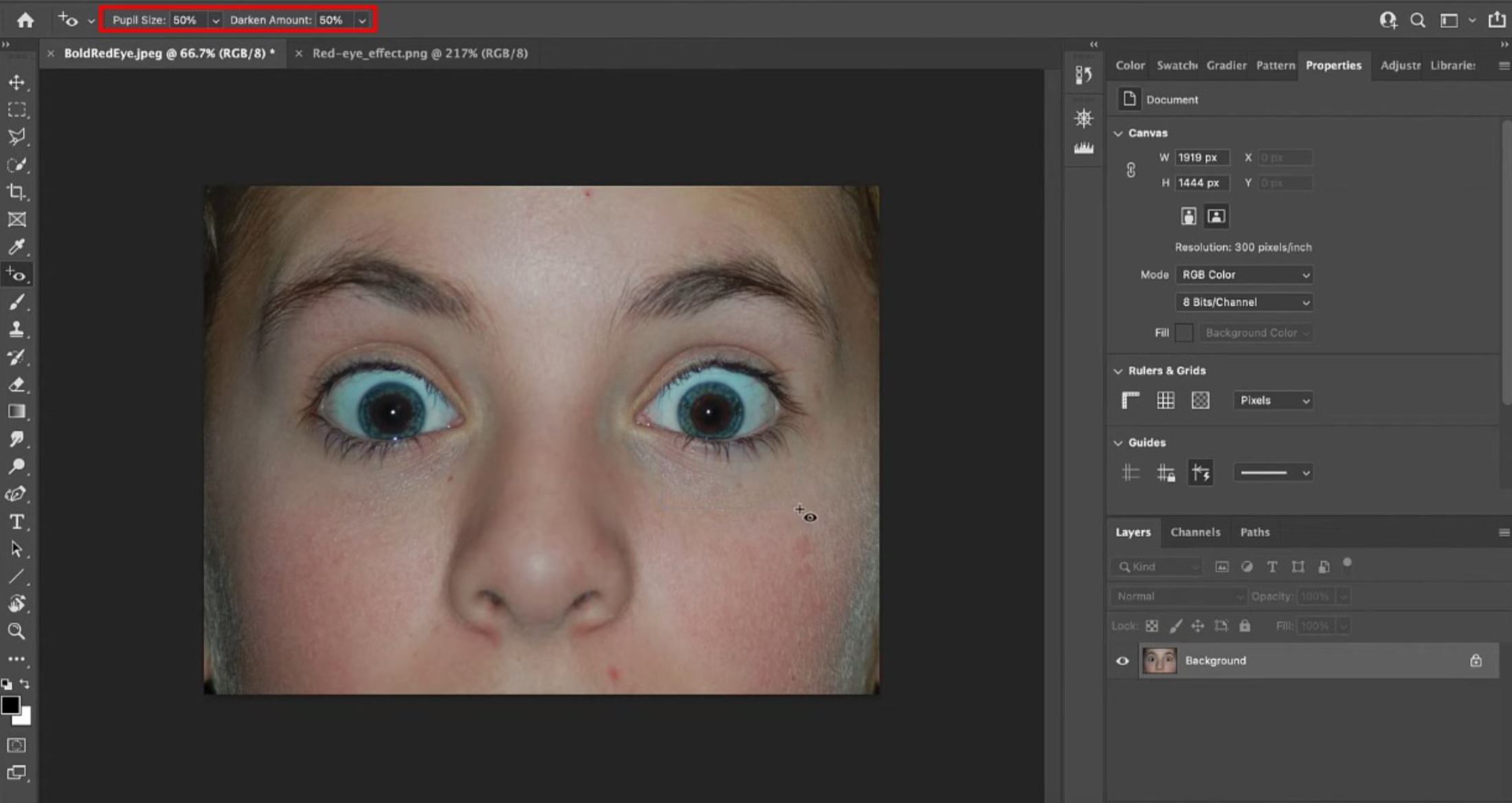Open the Edit Toolbar ellipsis menu
The image size is (1512, 803).
click(16, 659)
